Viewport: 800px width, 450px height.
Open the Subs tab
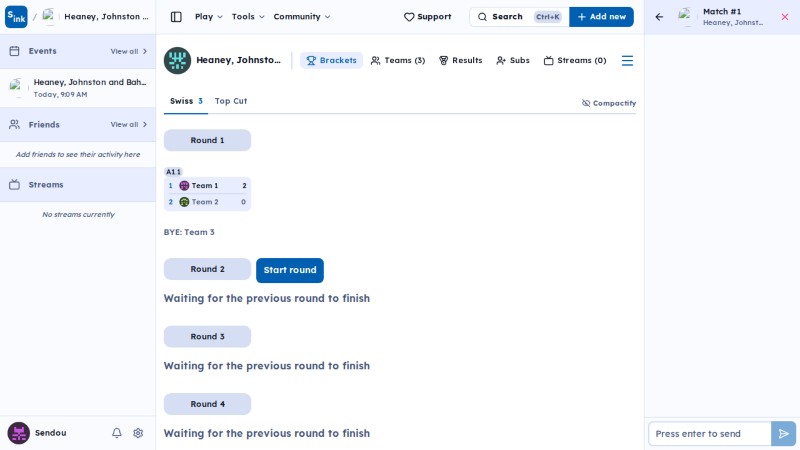513,60
